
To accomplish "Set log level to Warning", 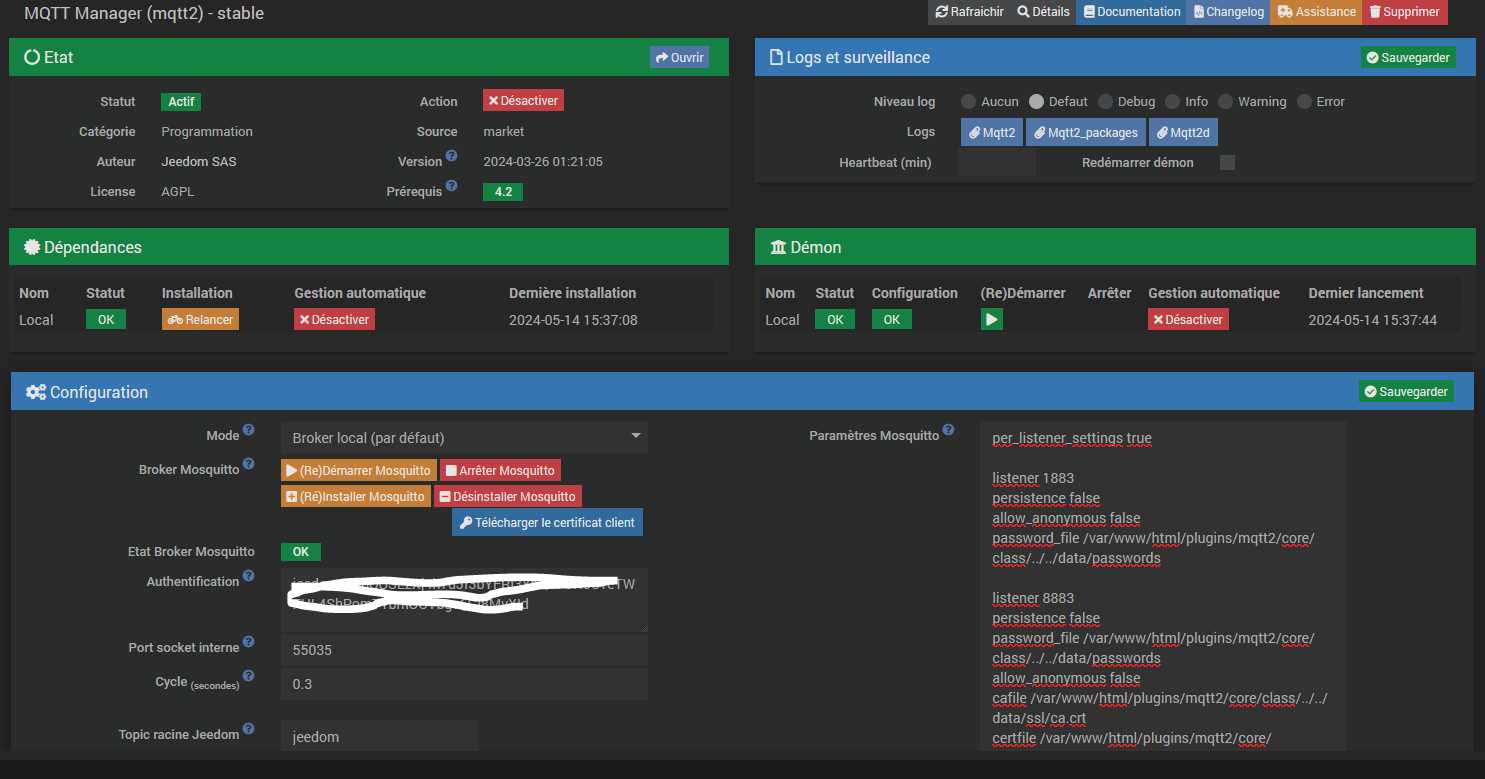I will click(1225, 101).
